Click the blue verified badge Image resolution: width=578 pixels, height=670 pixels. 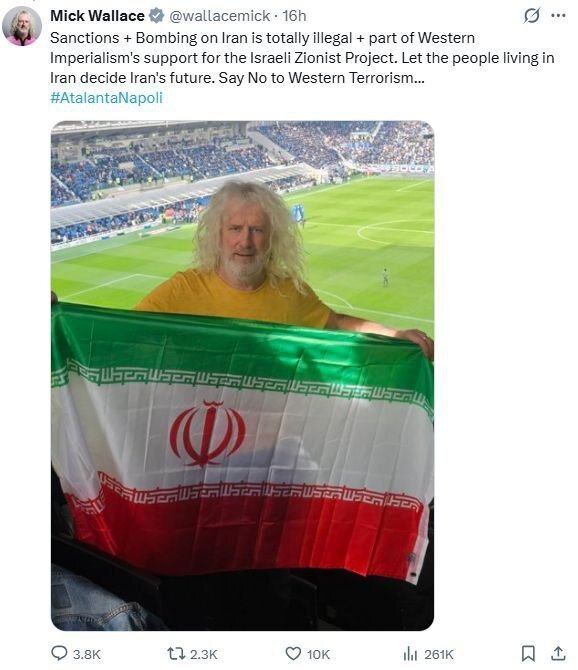click(156, 16)
